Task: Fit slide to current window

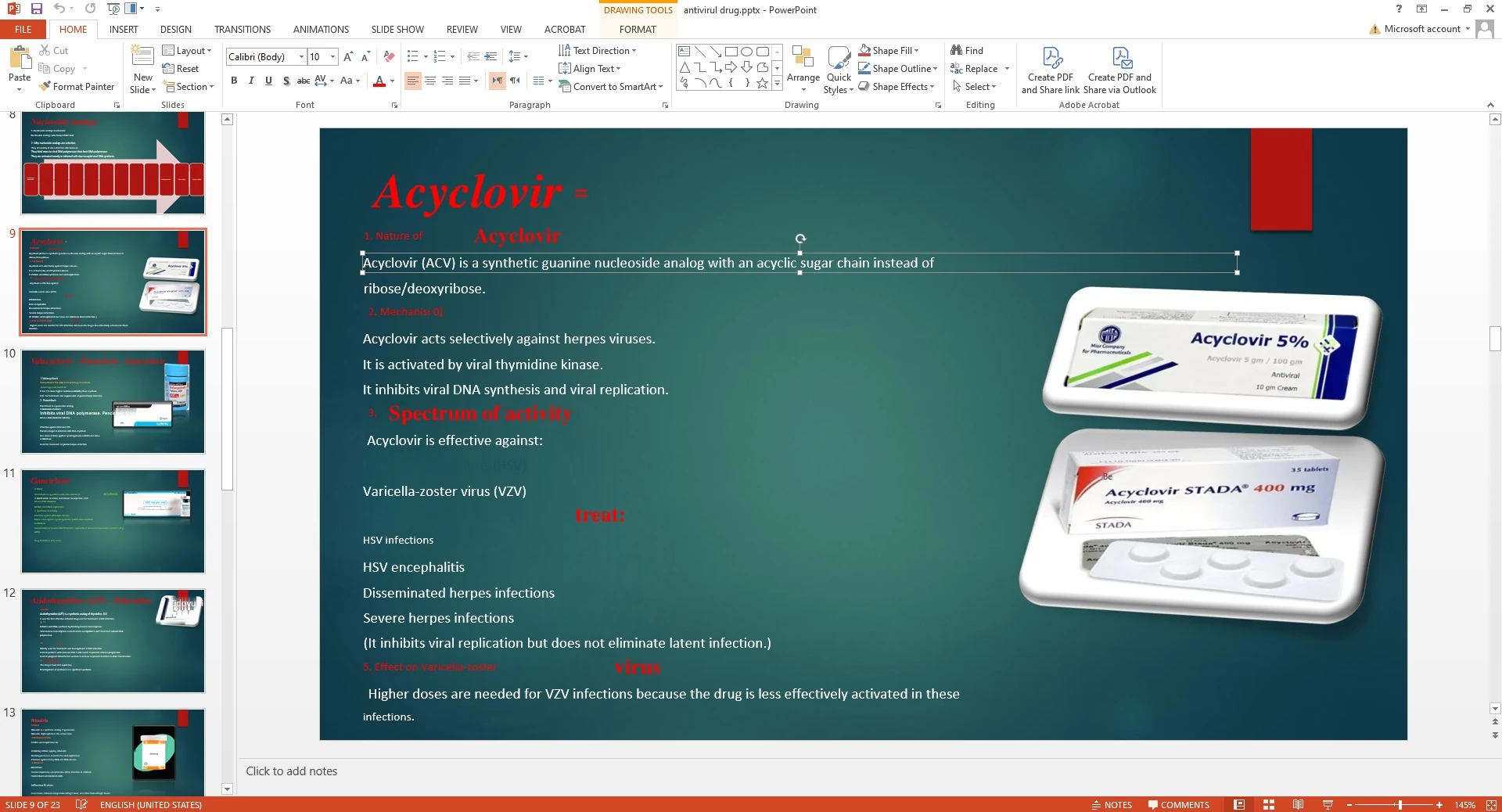Action: [1491, 804]
